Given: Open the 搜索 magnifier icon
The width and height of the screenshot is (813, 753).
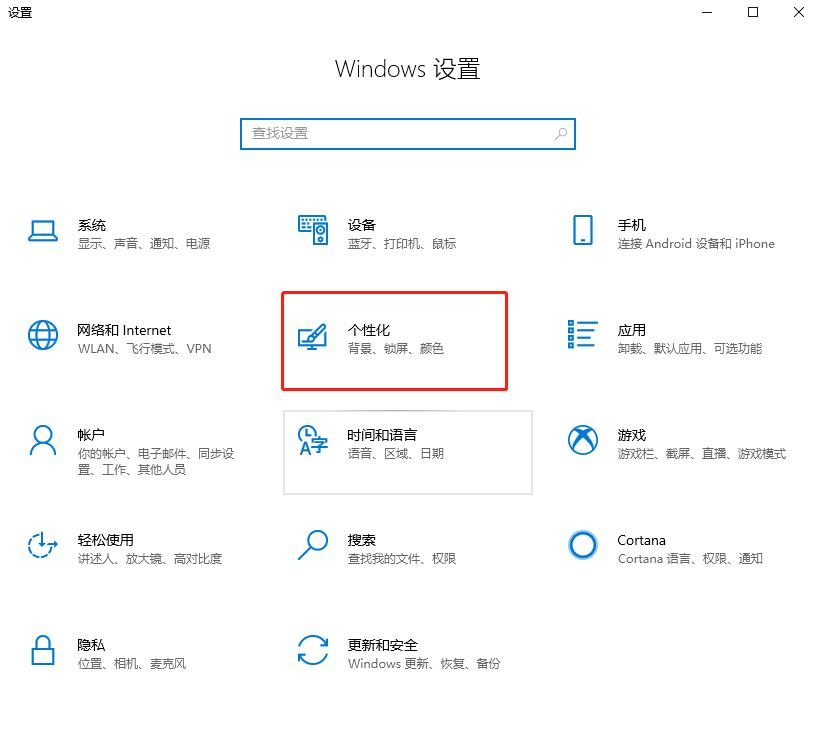Looking at the screenshot, I should [x=313, y=545].
